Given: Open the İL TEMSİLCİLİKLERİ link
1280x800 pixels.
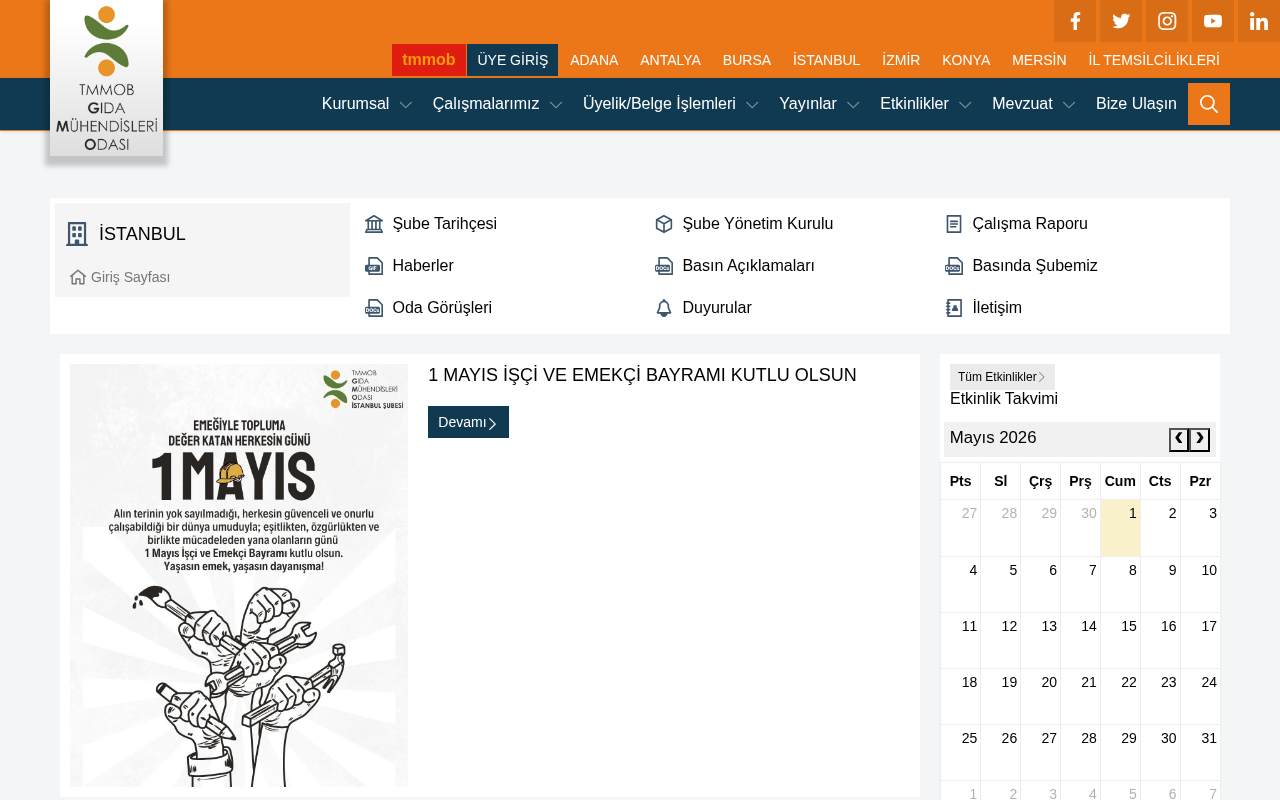Looking at the screenshot, I should tap(1154, 60).
